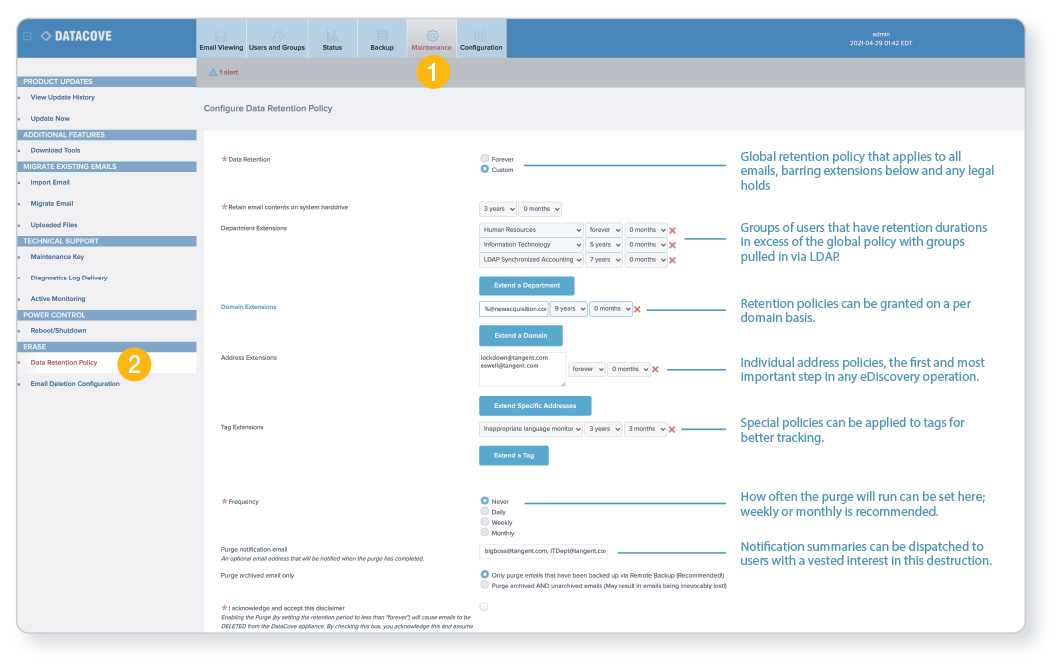The image size is (1056, 668).
Task: Open the global retention months dropdown
Action: click(x=540, y=209)
